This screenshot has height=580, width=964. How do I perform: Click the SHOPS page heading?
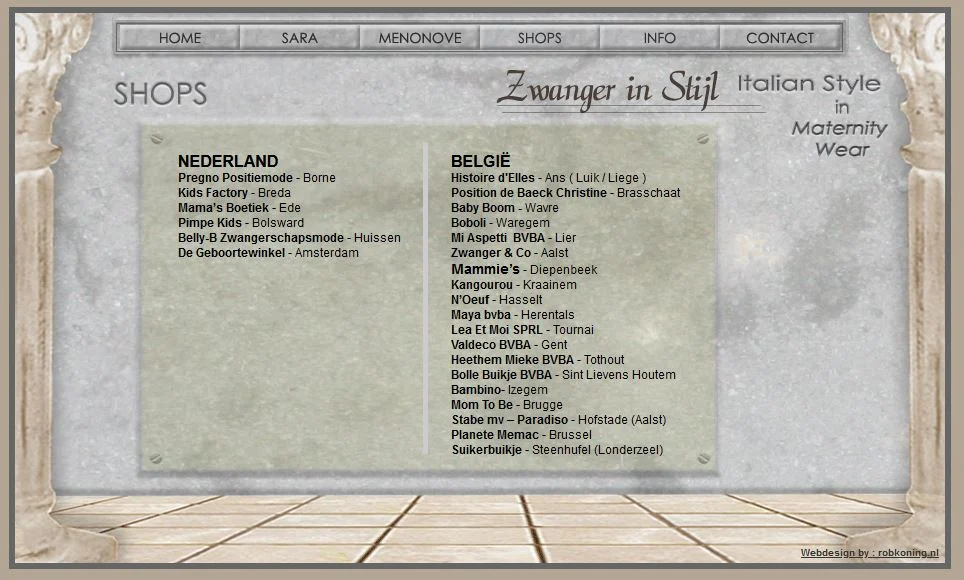point(160,94)
